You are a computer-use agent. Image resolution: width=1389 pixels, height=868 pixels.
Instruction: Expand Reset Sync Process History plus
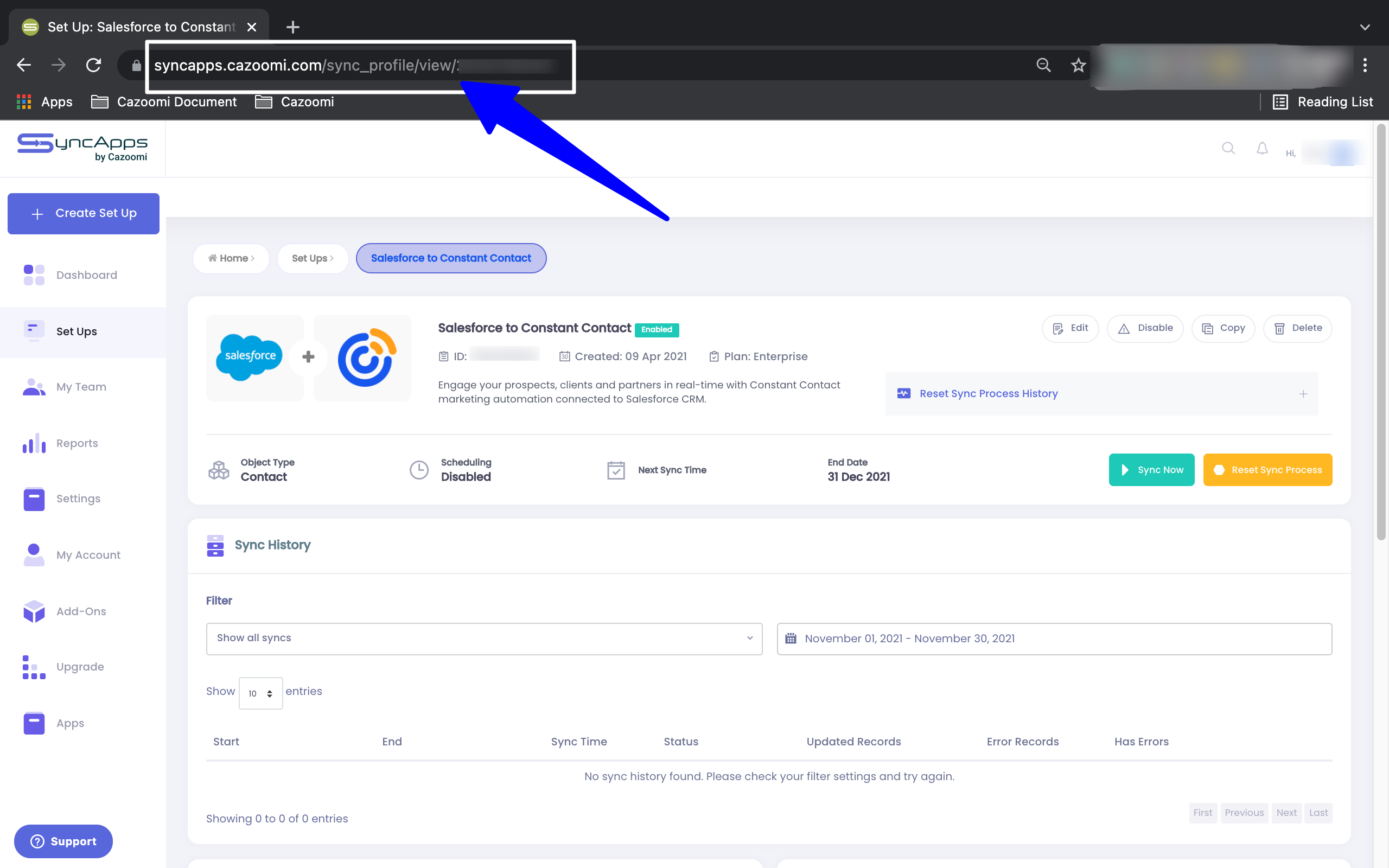coord(1303,394)
